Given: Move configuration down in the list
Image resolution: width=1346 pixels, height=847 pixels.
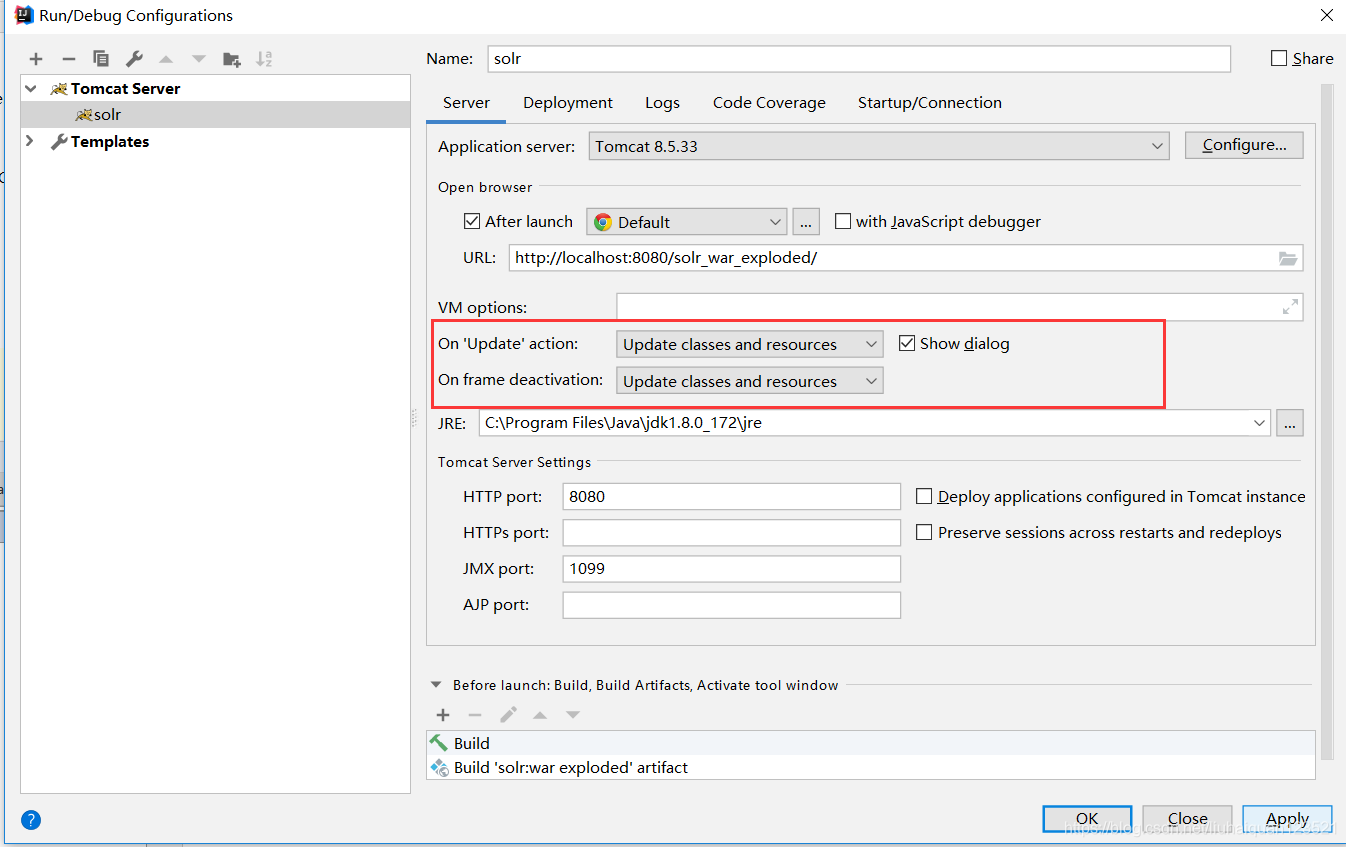Looking at the screenshot, I should (x=199, y=59).
